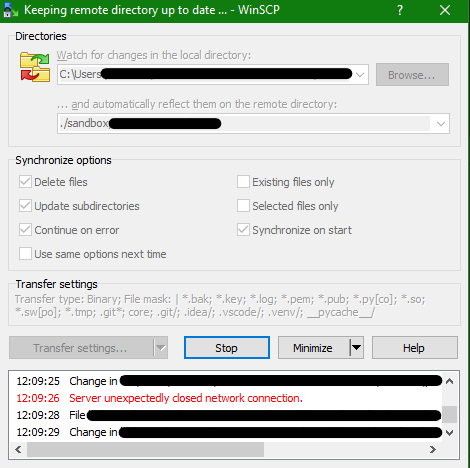Click the horizontal scroll right arrow
Screen dimensions: 470x468
[x=433, y=450]
